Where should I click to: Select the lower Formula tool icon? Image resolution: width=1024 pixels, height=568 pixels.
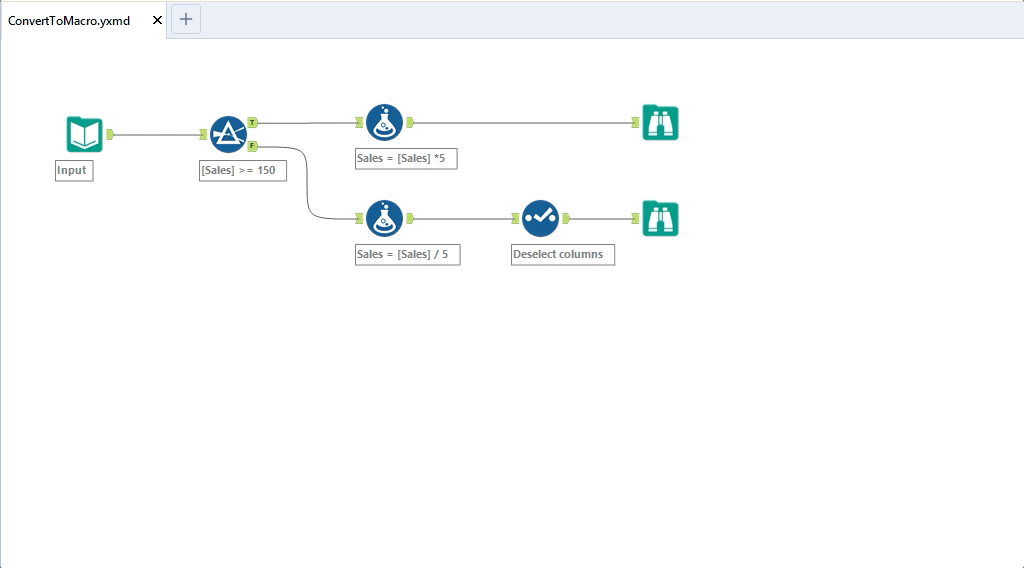[384, 218]
